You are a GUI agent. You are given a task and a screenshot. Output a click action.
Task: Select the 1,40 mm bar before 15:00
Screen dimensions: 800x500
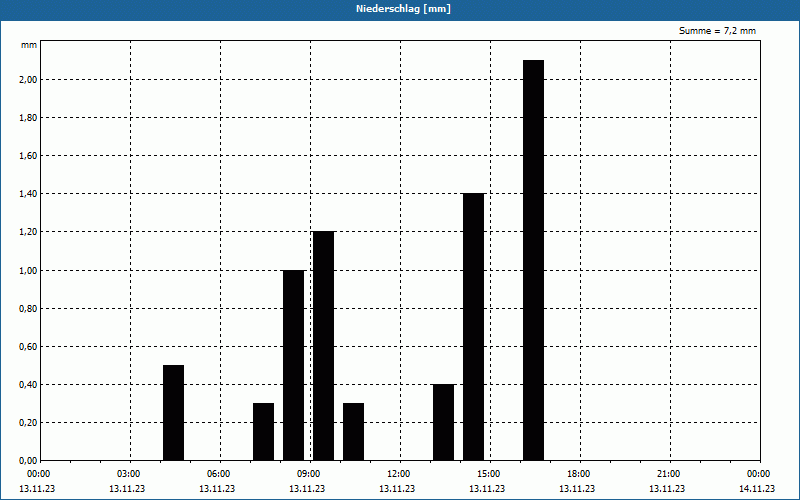(473, 327)
